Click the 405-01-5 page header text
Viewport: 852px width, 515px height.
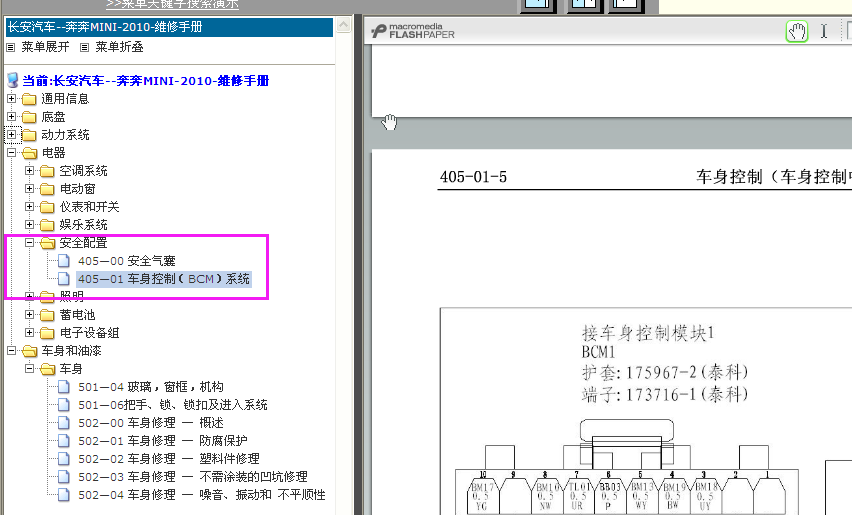(x=473, y=177)
